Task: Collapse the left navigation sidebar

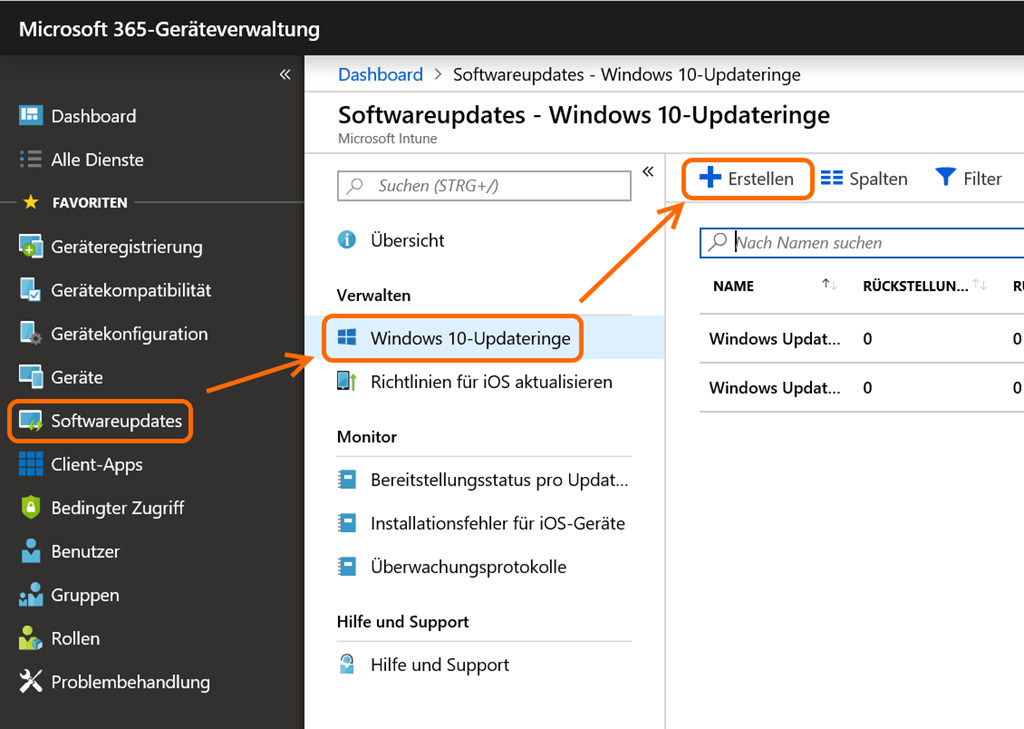Action: [285, 75]
